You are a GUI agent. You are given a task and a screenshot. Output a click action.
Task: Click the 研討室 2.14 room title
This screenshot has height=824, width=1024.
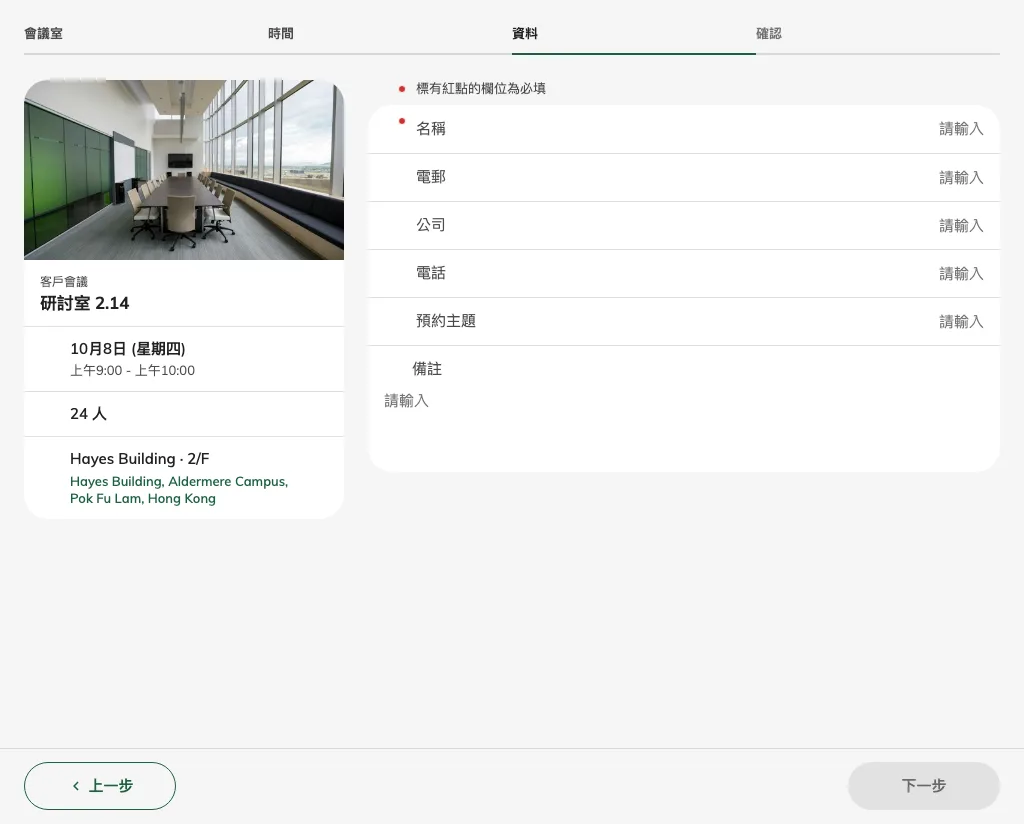[85, 303]
